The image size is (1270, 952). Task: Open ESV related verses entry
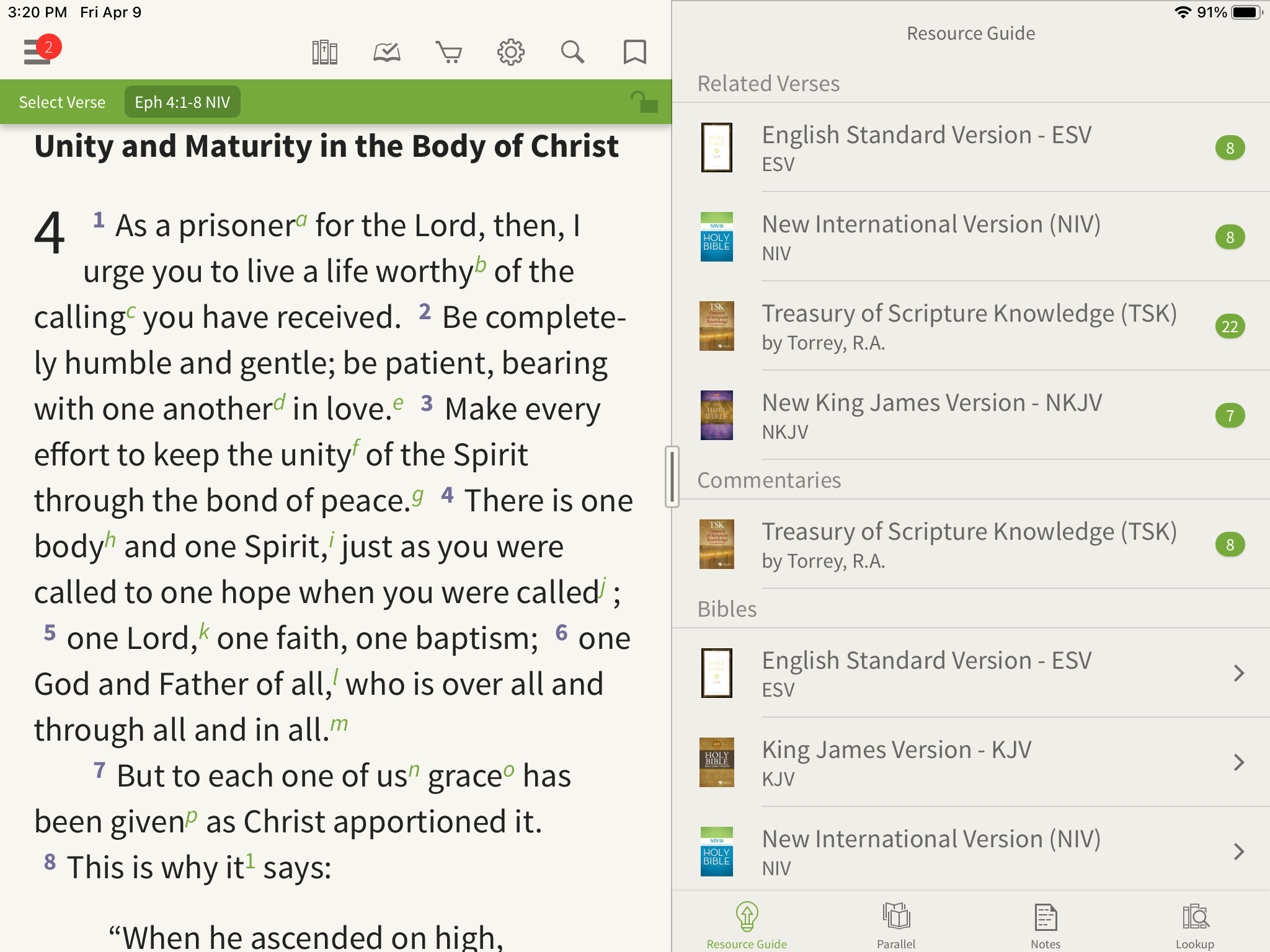coord(971,148)
